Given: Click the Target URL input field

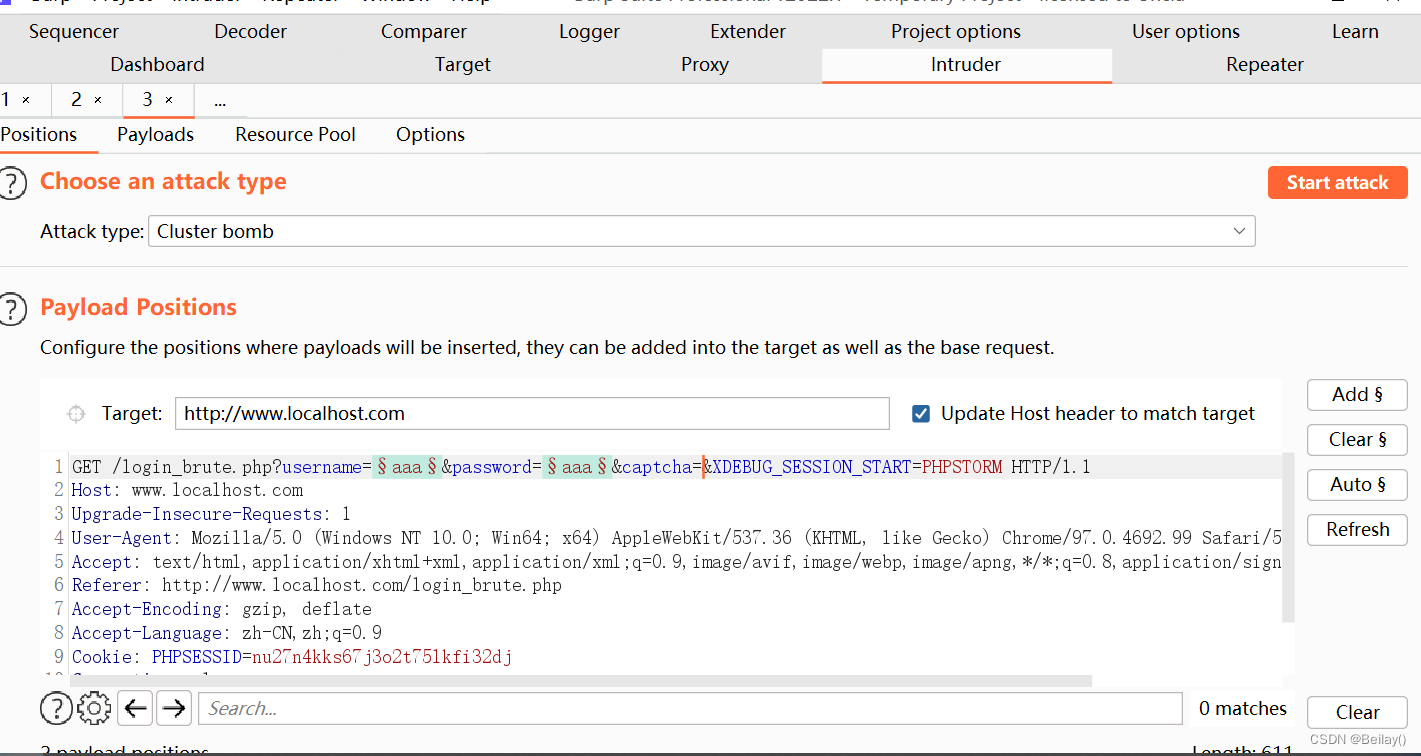Looking at the screenshot, I should [x=532, y=413].
